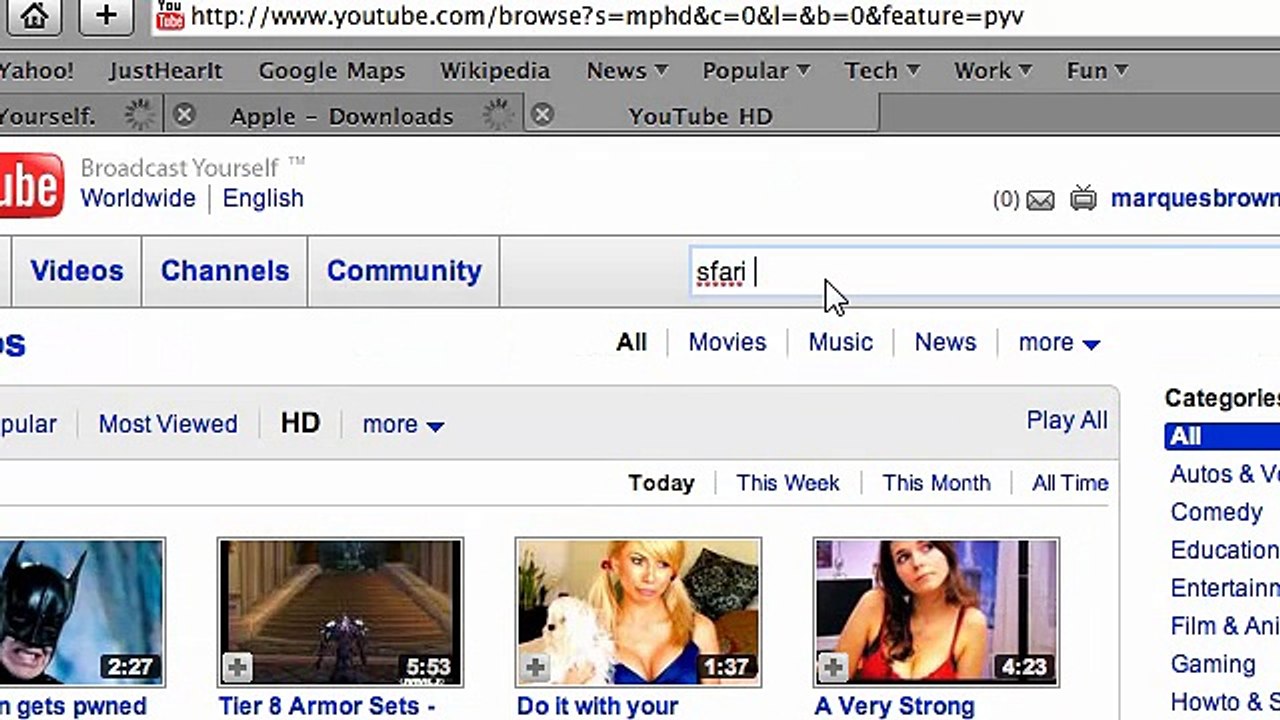
Task: Show videos from This Week
Action: (788, 483)
